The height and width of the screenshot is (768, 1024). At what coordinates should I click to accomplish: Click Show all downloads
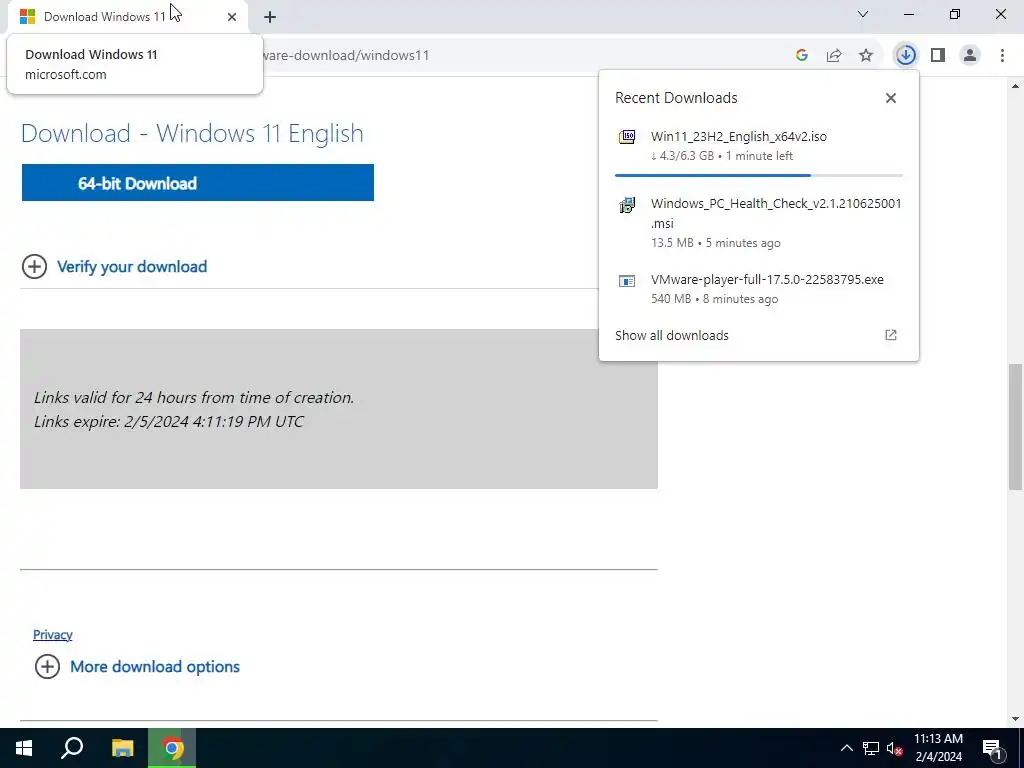tap(671, 335)
